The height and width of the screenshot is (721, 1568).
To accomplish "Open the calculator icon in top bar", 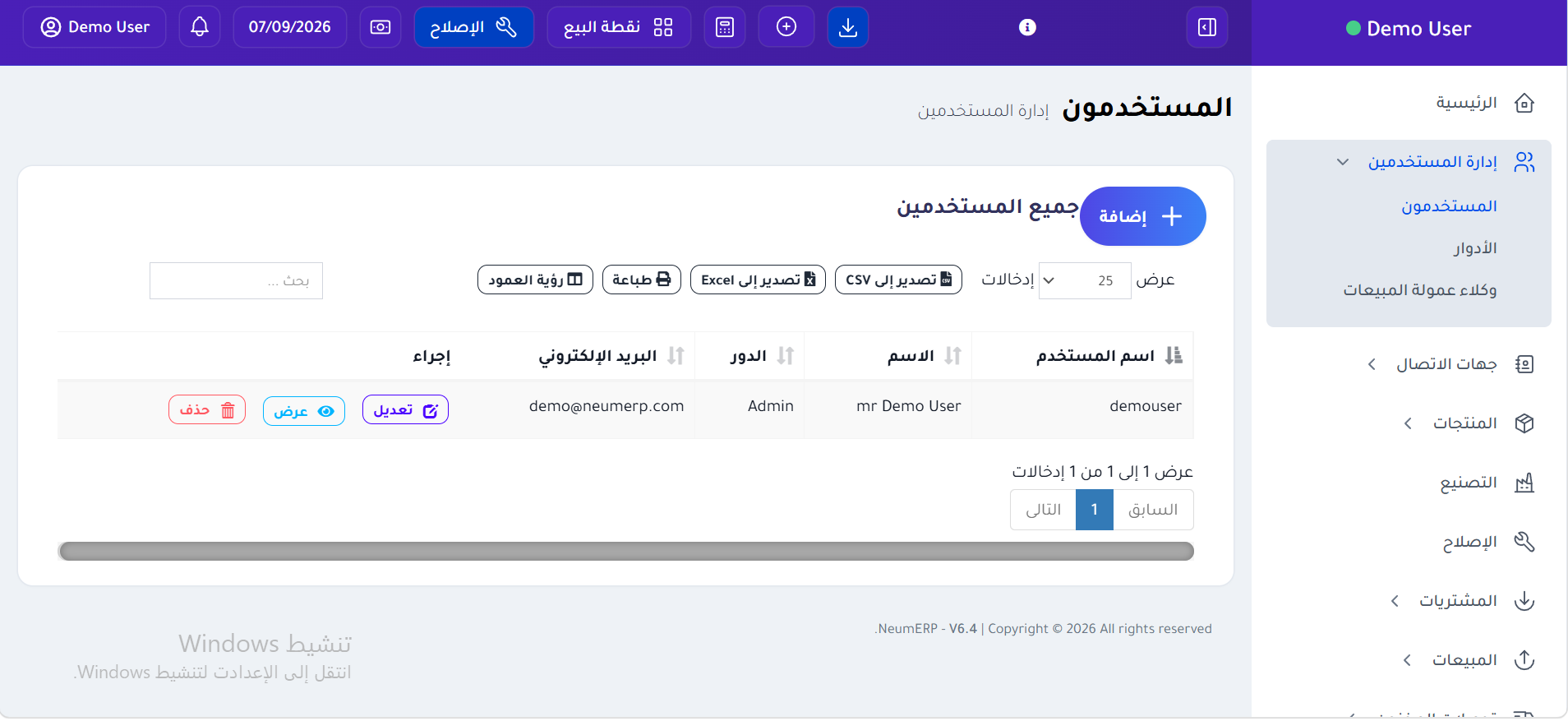I will [x=725, y=27].
